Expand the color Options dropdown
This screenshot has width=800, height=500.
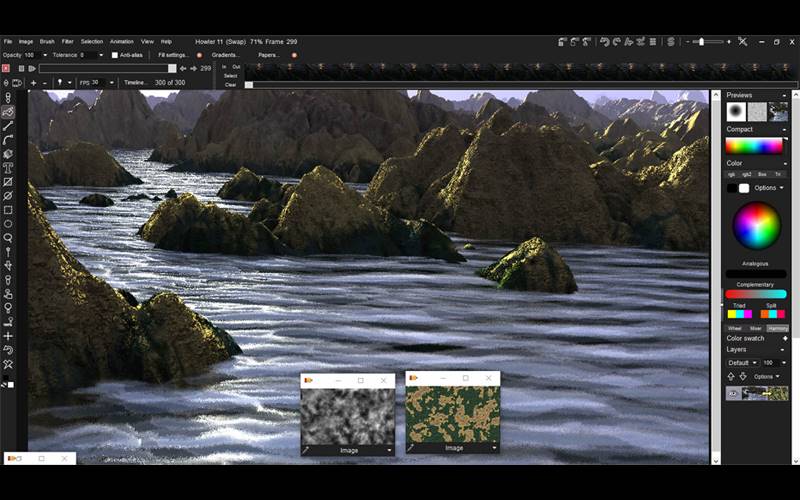point(768,188)
